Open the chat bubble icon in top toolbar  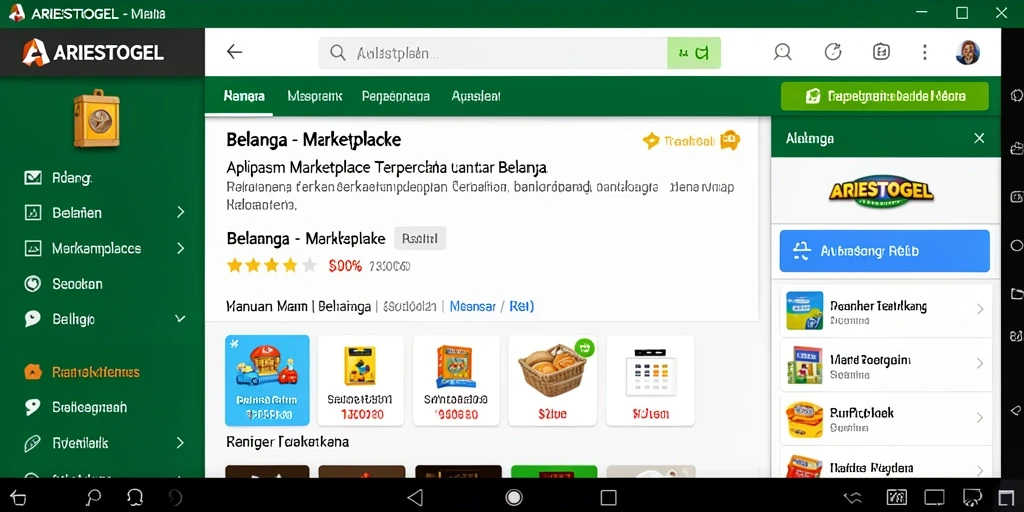(x=782, y=52)
